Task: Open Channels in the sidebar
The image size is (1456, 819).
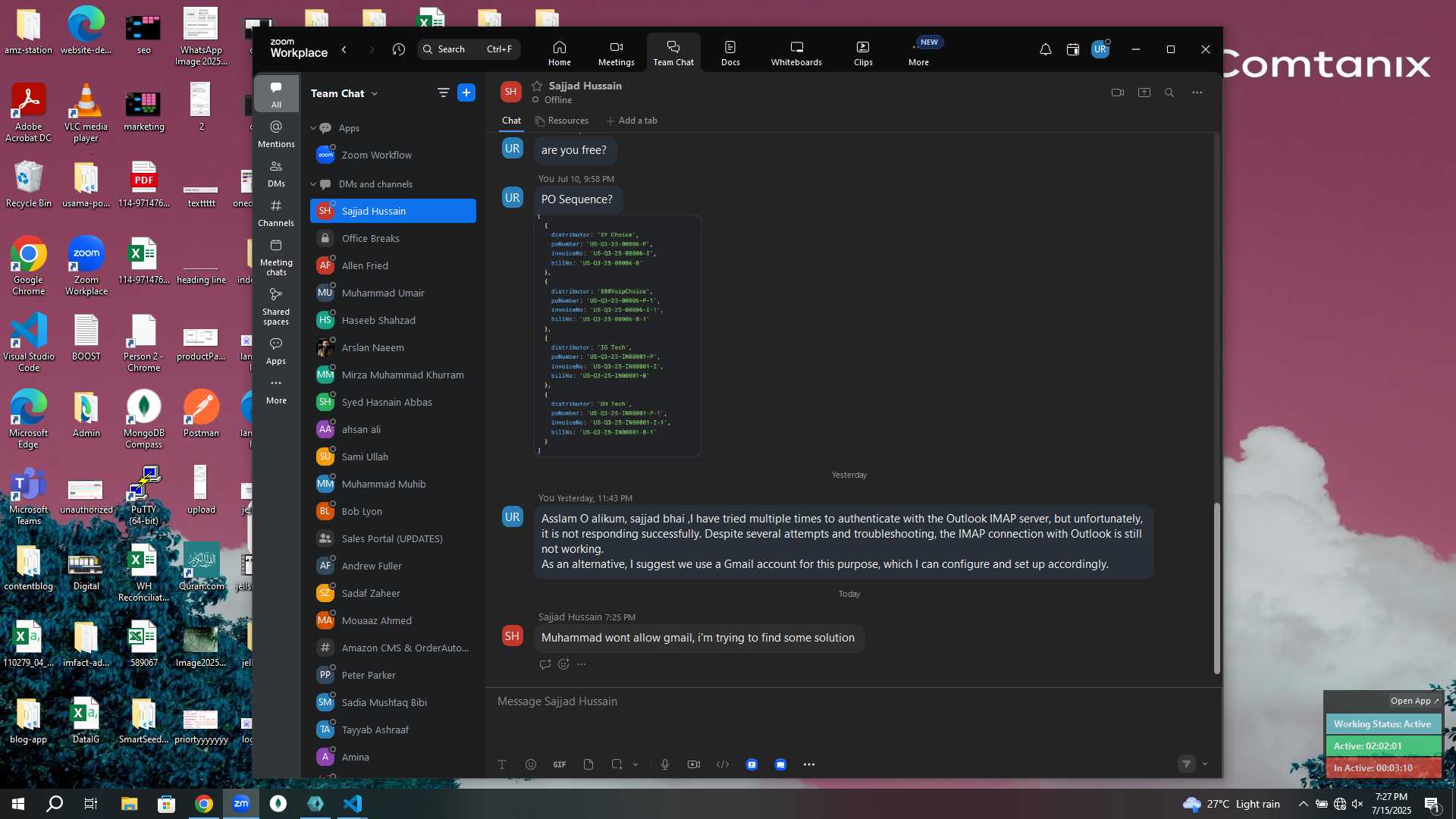Action: pyautogui.click(x=276, y=213)
